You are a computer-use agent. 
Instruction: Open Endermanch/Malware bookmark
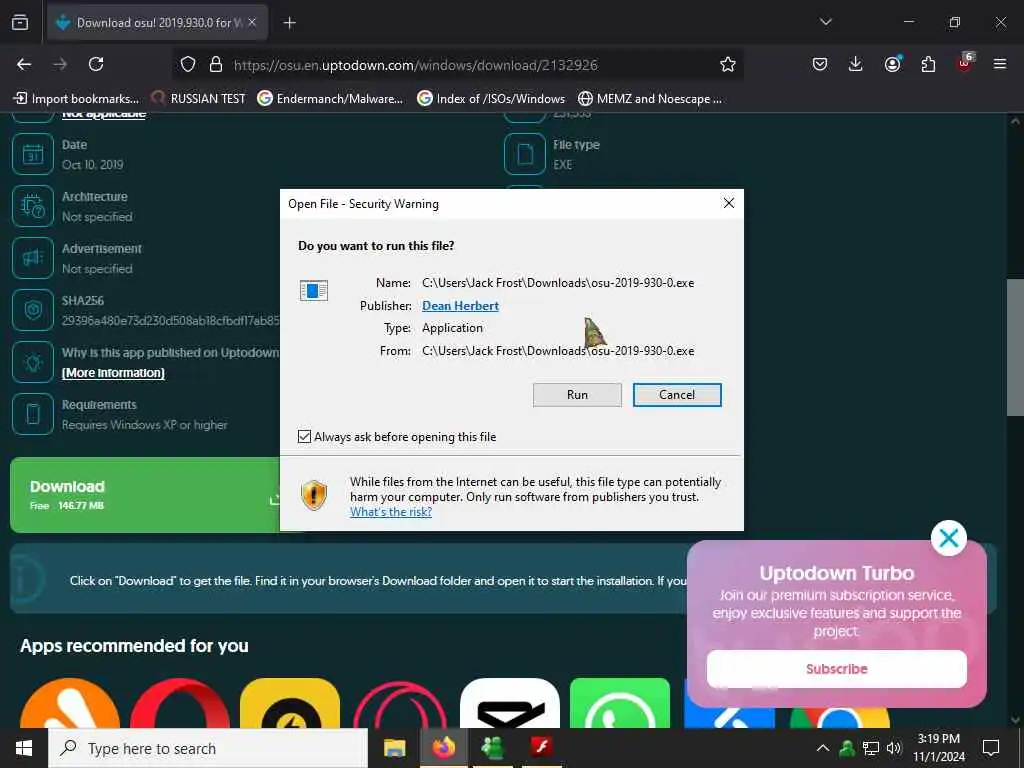tap(330, 99)
